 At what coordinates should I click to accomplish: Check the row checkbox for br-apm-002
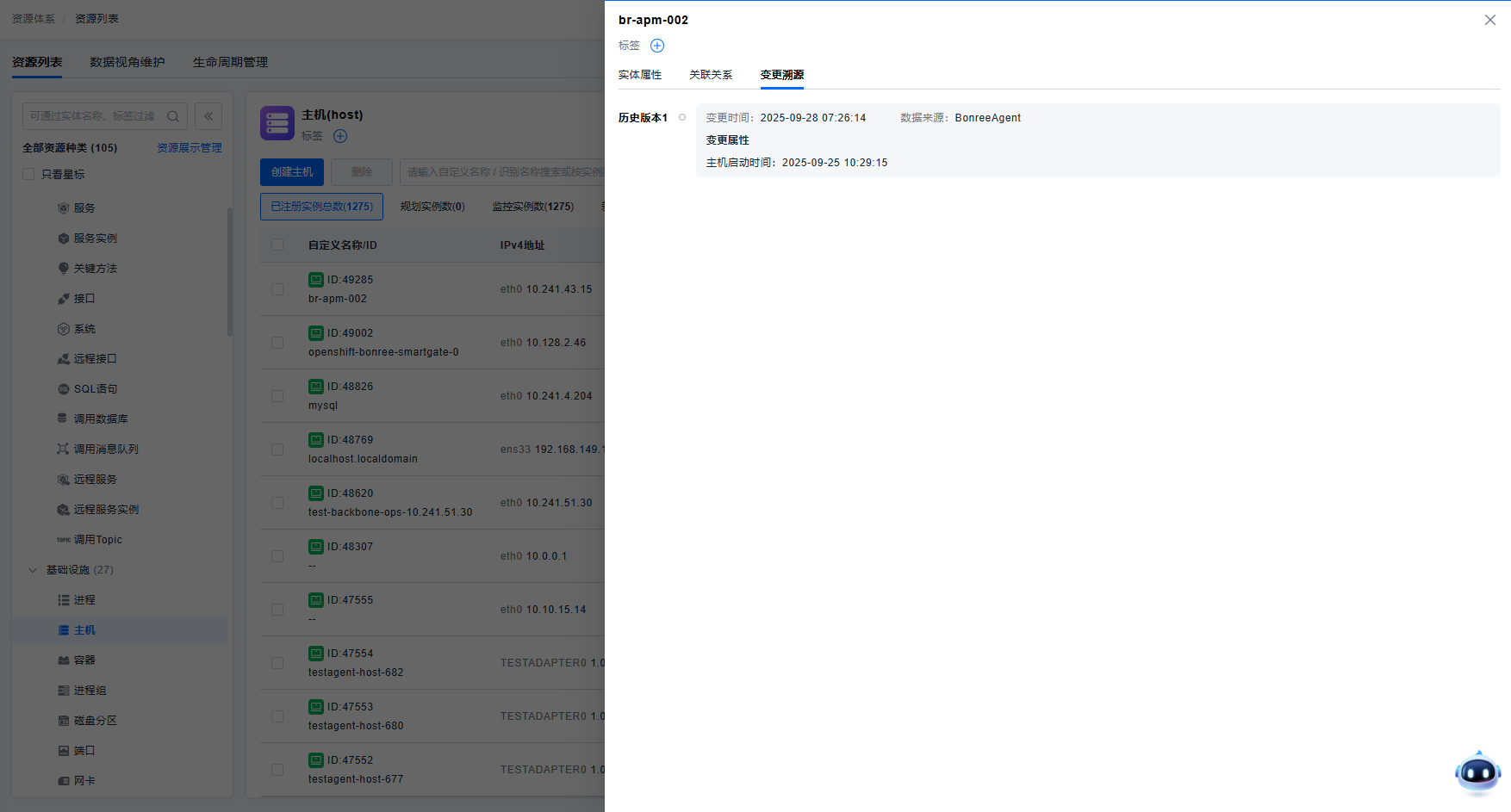(x=277, y=289)
